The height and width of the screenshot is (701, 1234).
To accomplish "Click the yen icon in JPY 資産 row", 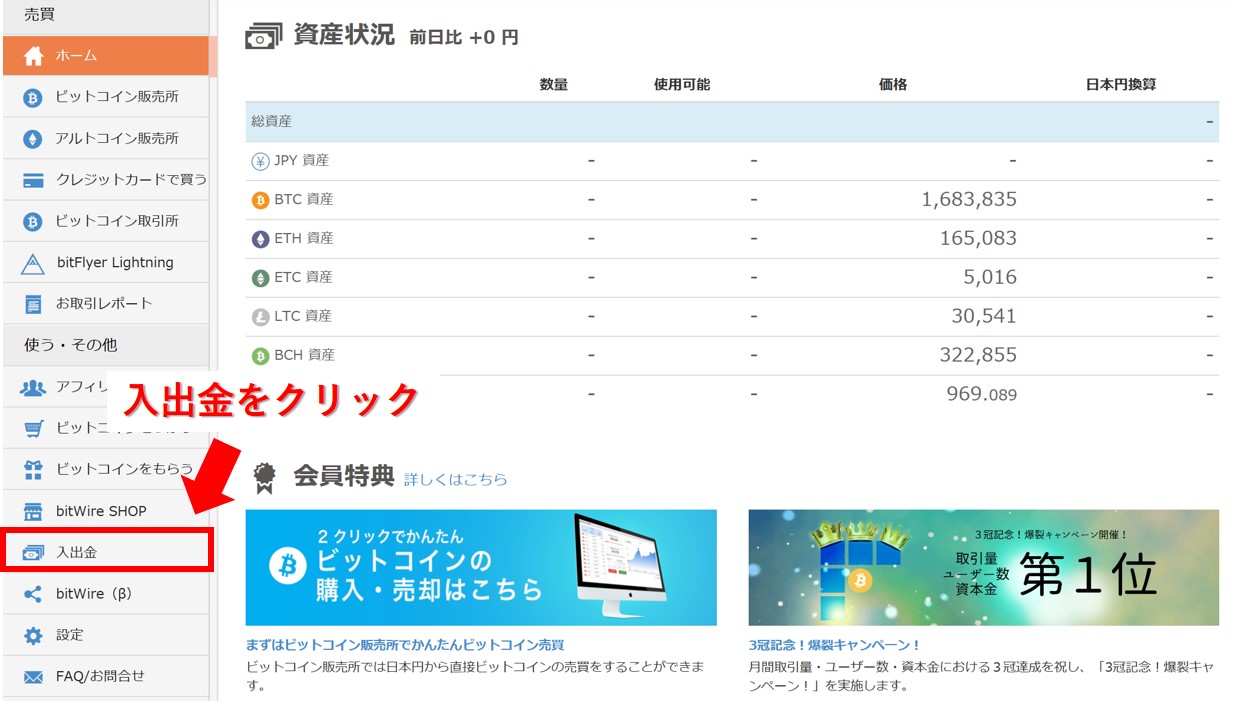I will (x=260, y=161).
